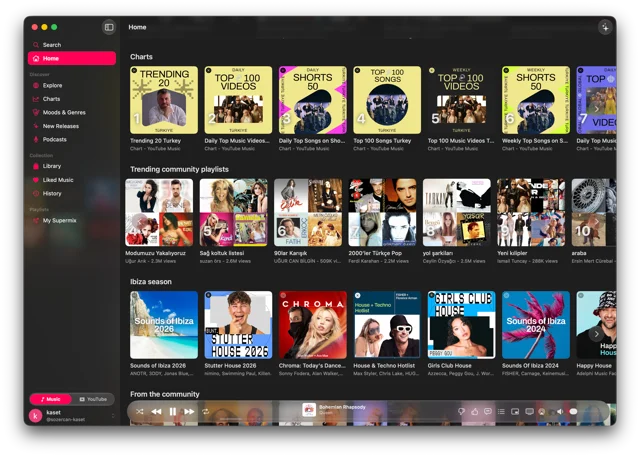This screenshot has width=640, height=457.
Task: Mute using the speaker icon
Action: tap(560, 412)
